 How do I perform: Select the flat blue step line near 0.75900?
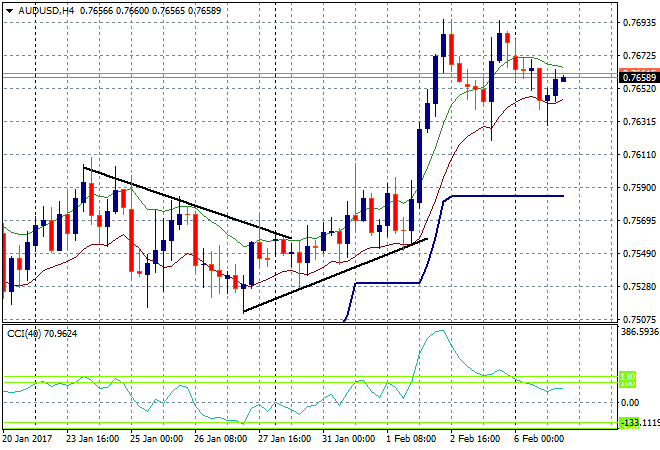tap(507, 196)
